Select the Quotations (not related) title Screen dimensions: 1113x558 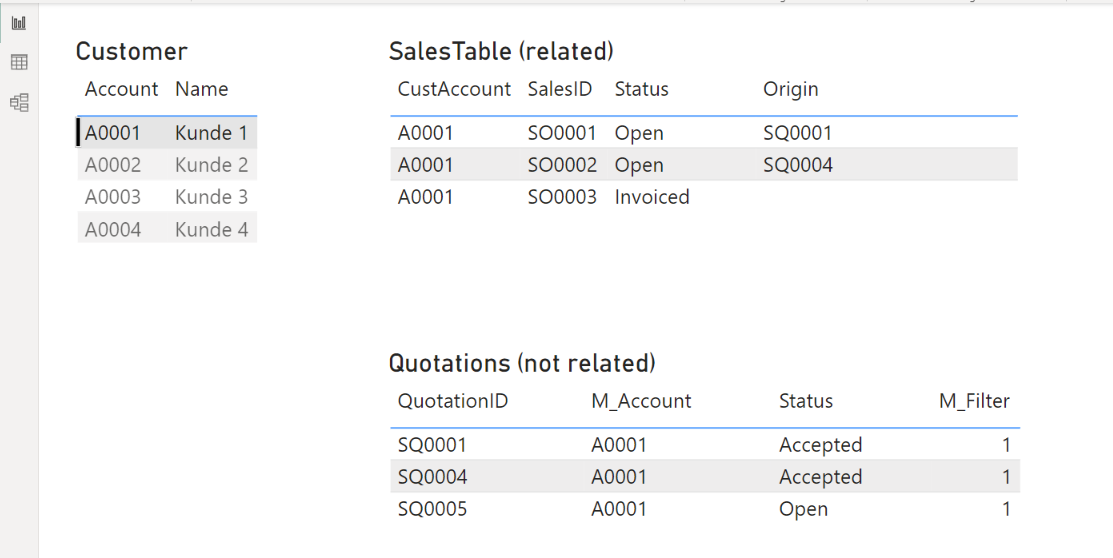click(522, 363)
